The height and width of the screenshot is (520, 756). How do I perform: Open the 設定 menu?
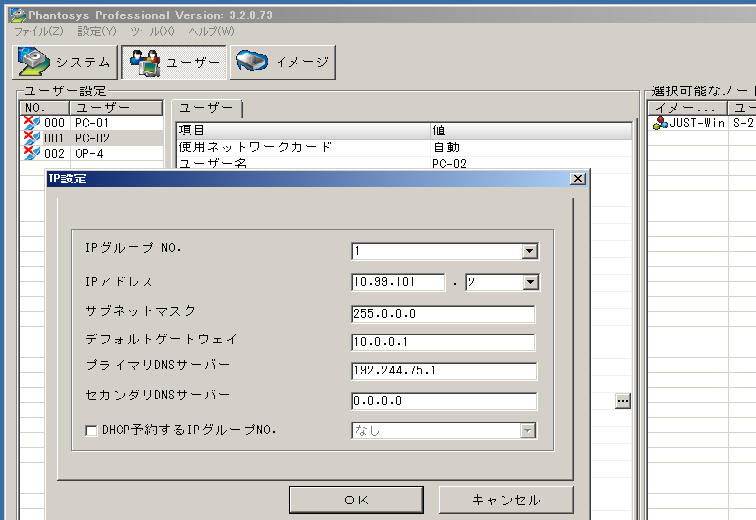coord(96,32)
